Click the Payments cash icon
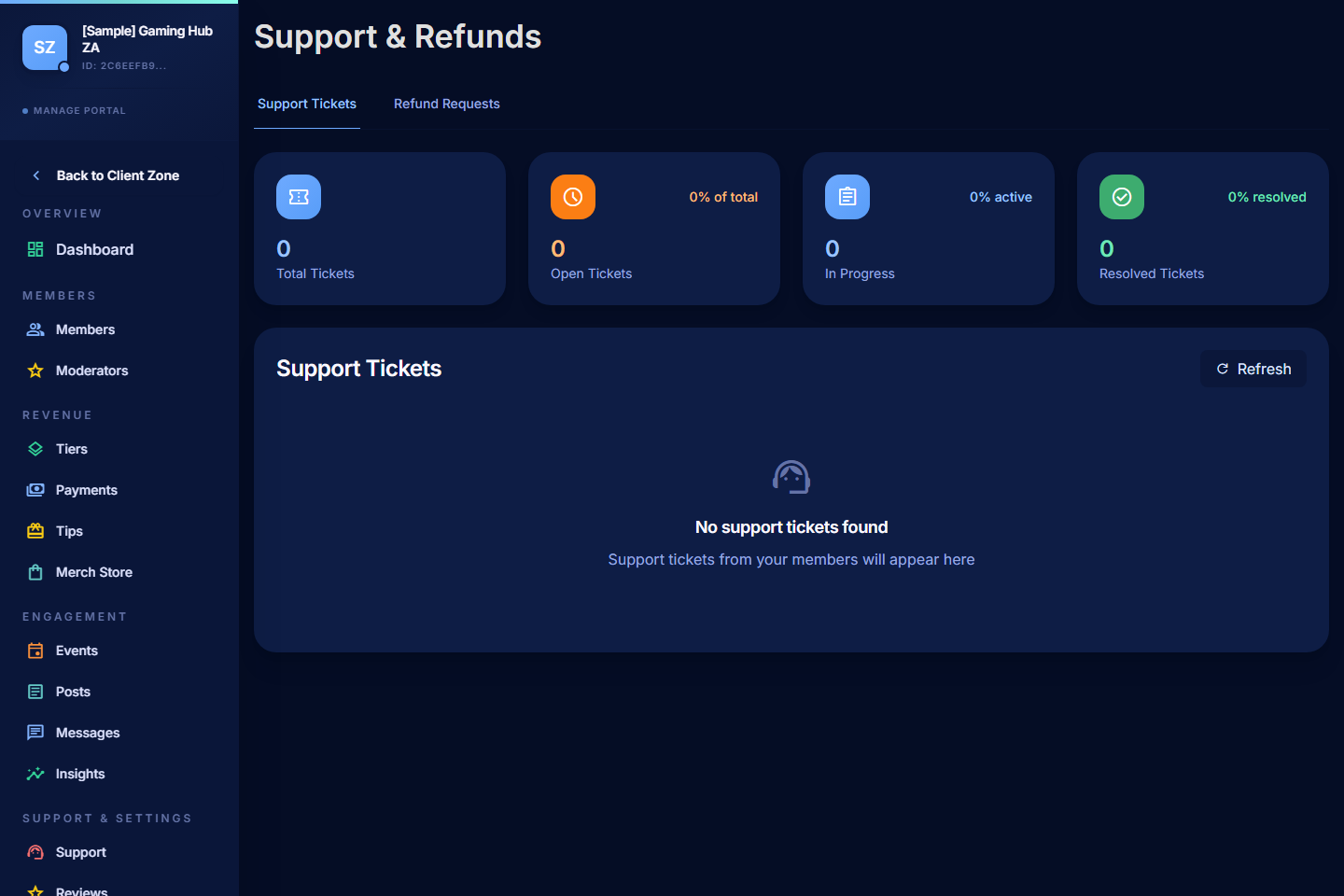The height and width of the screenshot is (896, 1344). pos(35,490)
